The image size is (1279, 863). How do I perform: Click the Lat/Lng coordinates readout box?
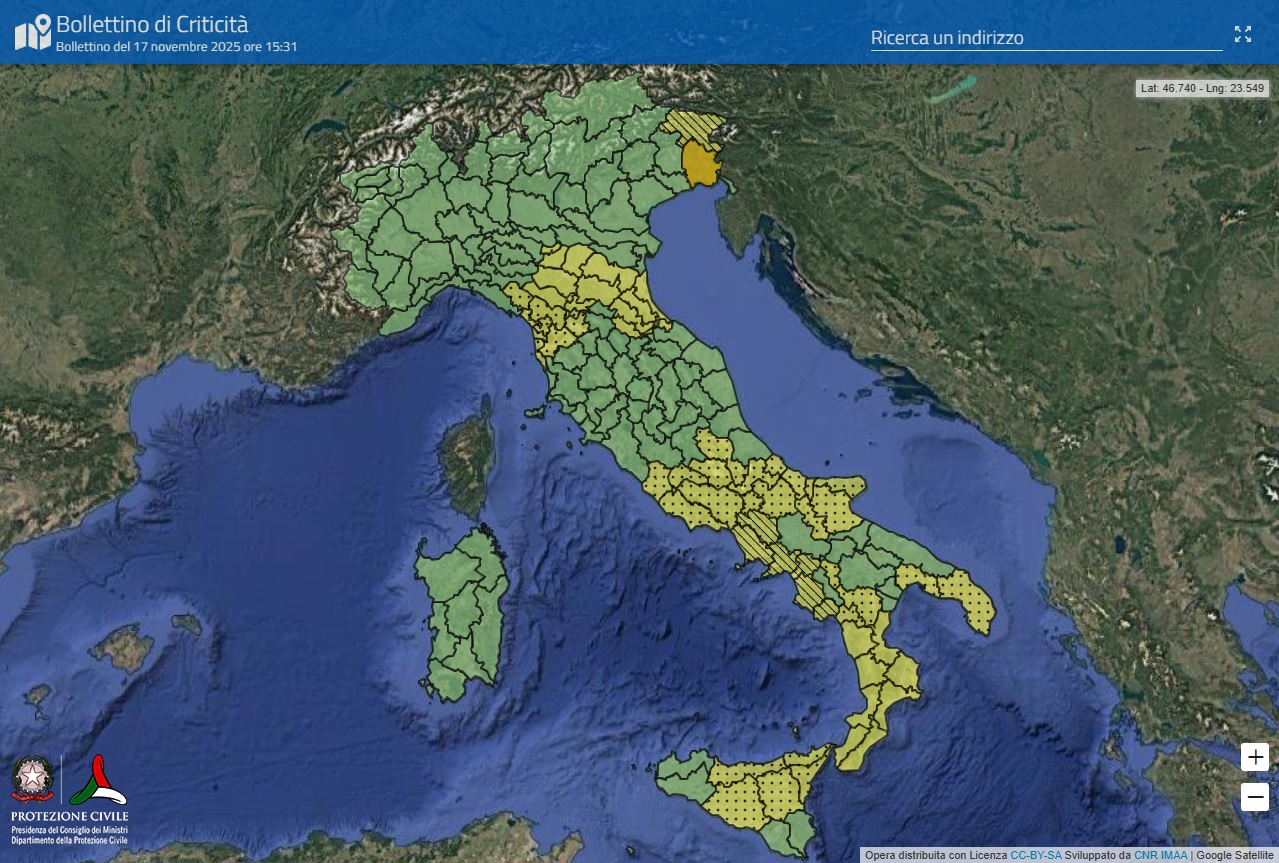(x=1204, y=88)
